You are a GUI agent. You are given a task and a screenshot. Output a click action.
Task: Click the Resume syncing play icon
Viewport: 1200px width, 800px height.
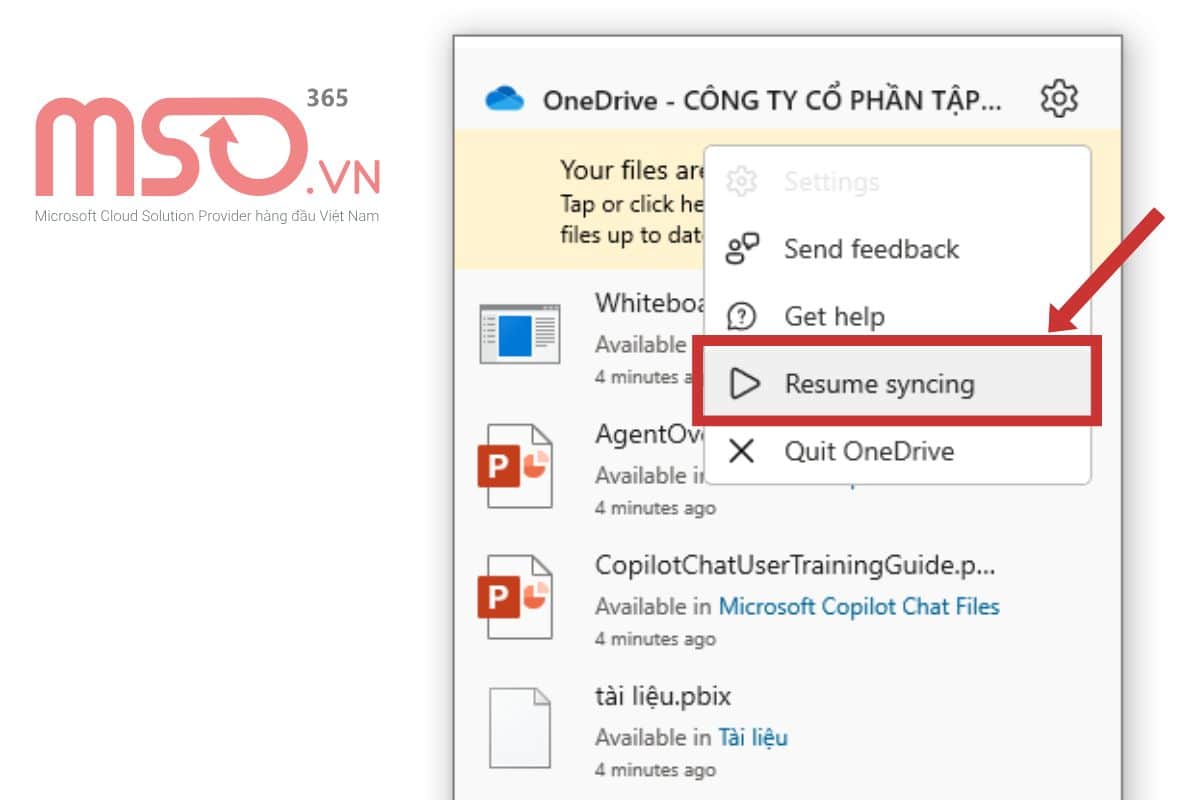tap(744, 384)
